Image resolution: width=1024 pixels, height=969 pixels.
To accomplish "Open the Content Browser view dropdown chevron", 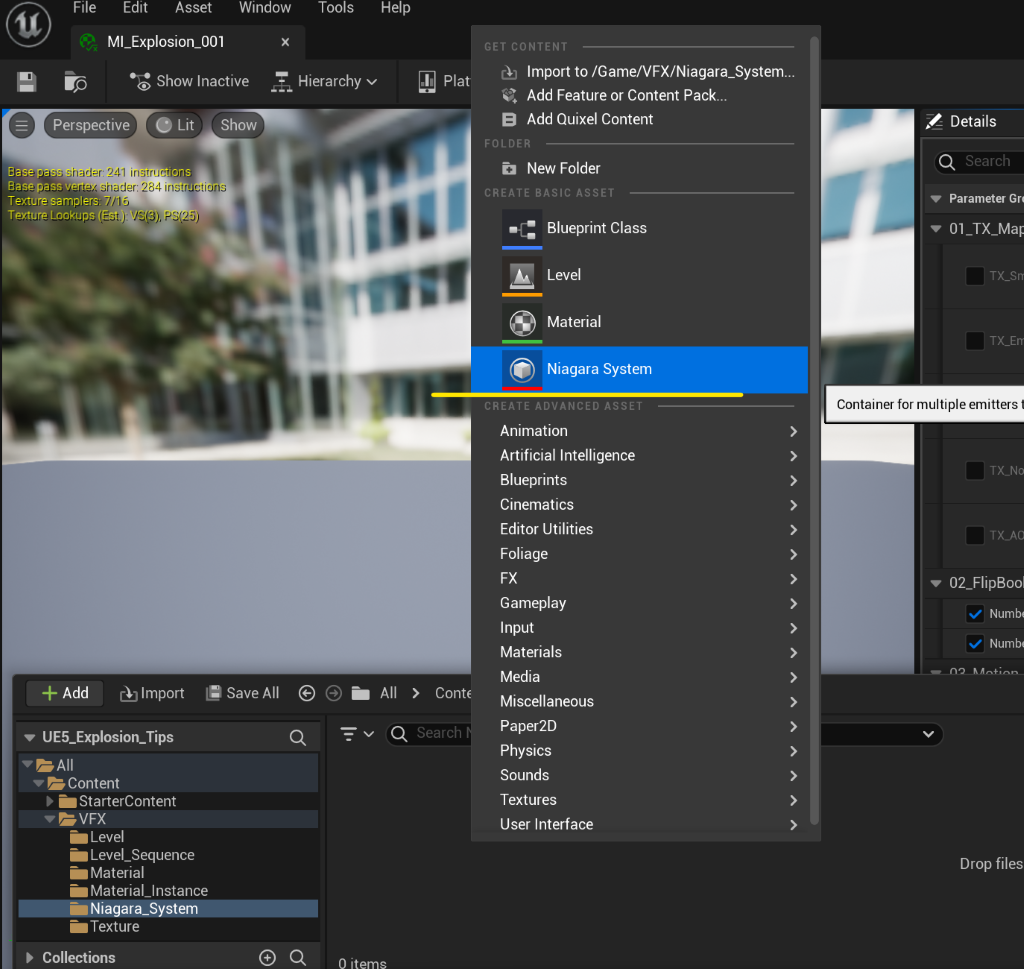I will click(x=928, y=735).
